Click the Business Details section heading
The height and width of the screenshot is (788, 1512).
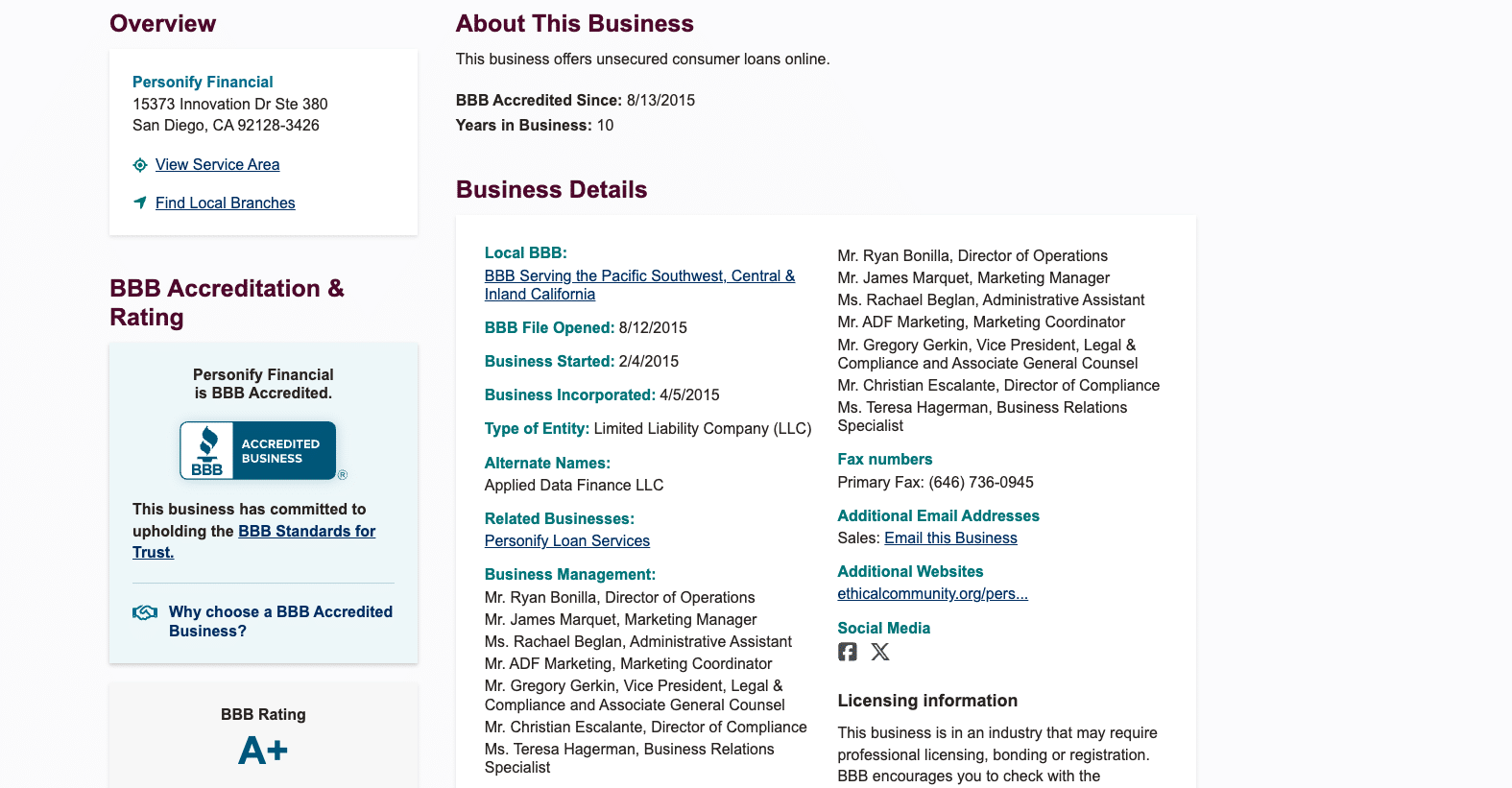pos(551,189)
